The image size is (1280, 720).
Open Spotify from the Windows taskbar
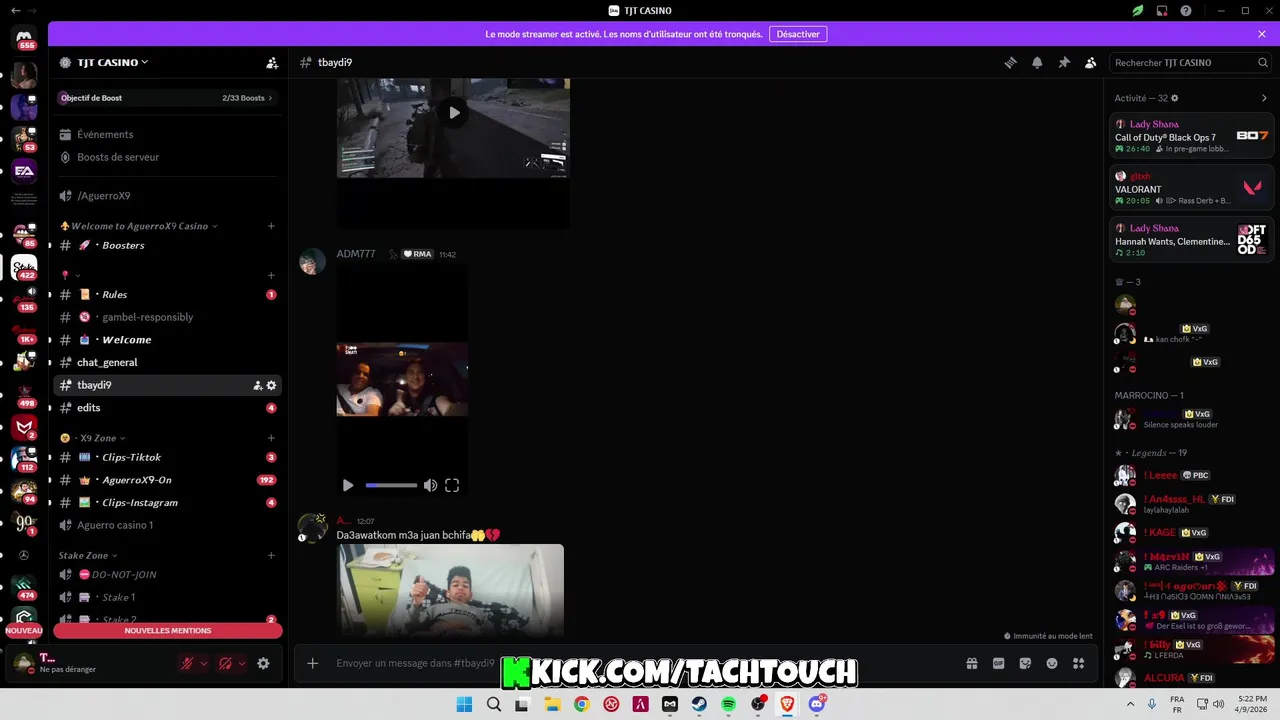[x=729, y=704]
